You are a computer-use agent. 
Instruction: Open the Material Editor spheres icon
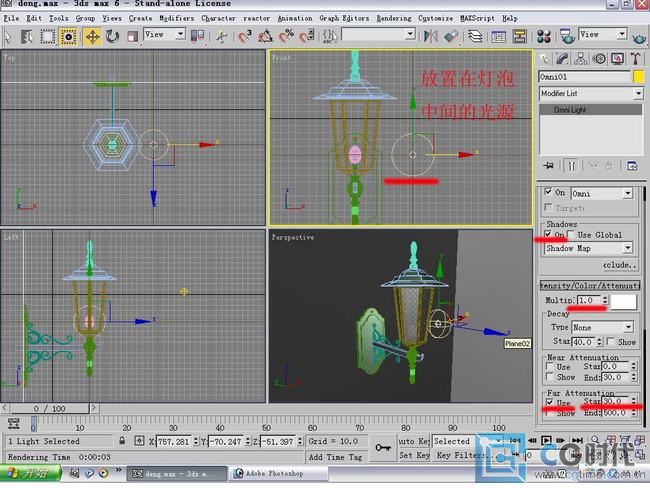point(543,36)
